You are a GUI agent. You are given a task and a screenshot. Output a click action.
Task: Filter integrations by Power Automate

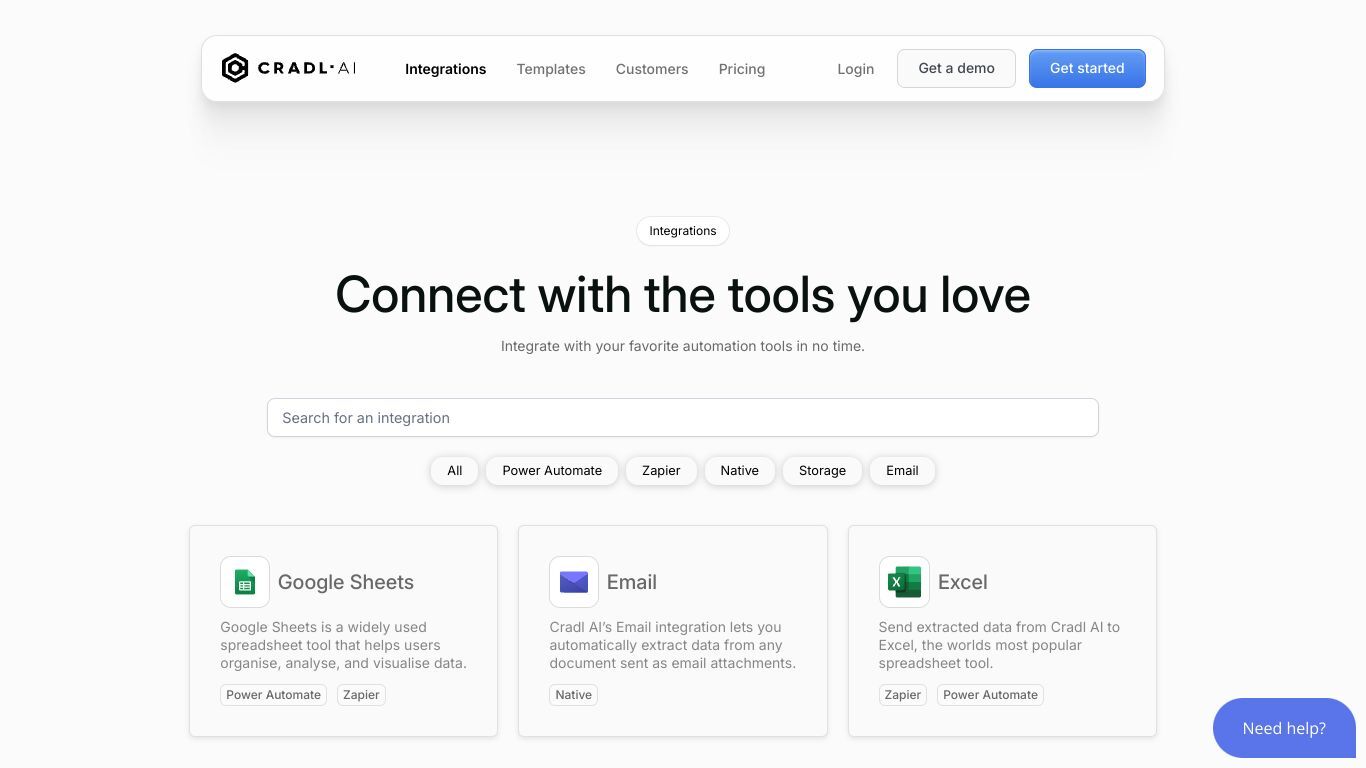[552, 471]
